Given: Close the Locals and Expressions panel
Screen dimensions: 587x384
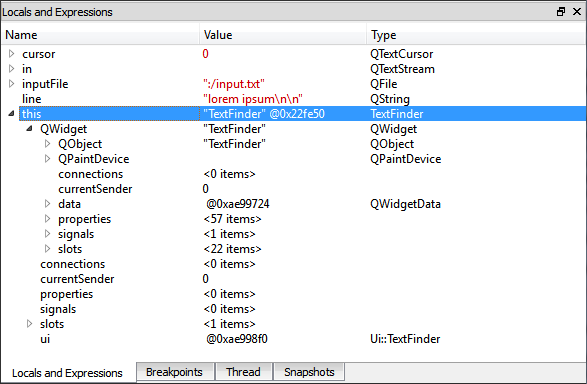Looking at the screenshot, I should point(577,12).
